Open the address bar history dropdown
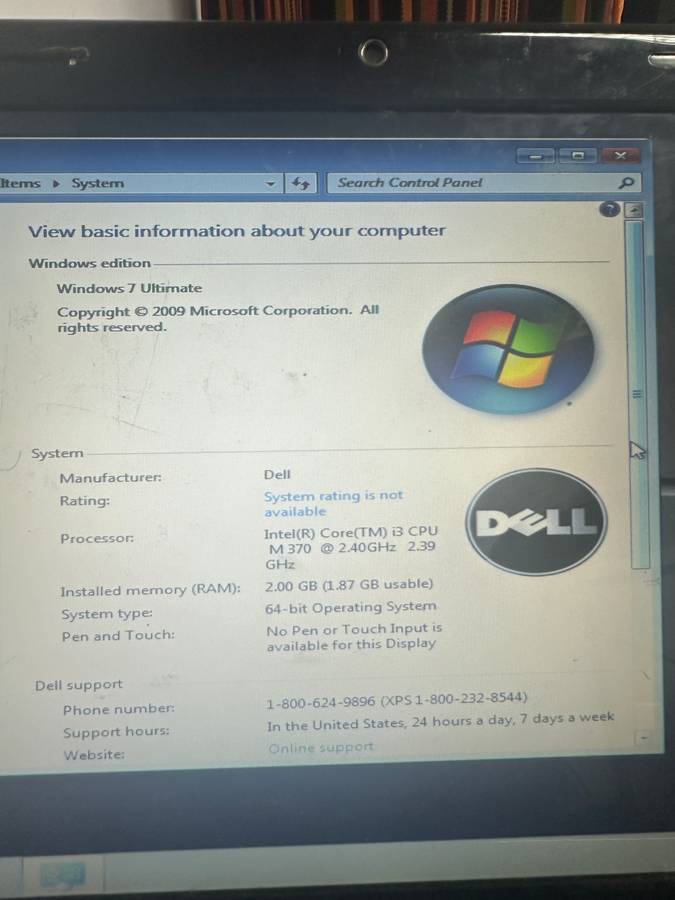 [270, 184]
